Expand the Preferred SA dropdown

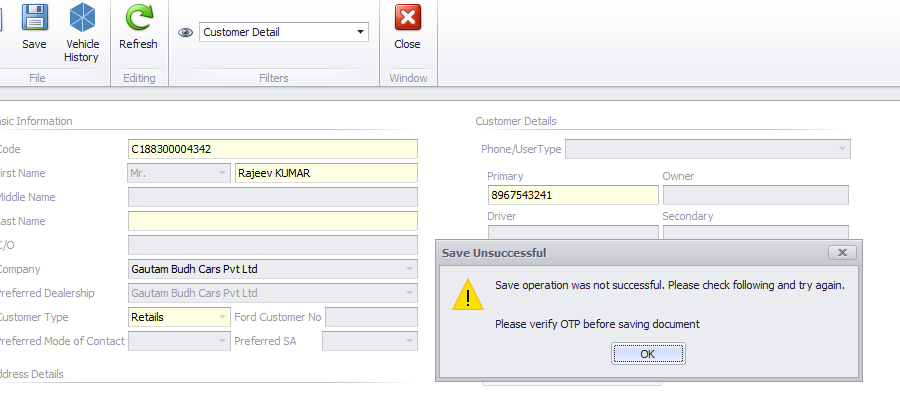point(409,341)
